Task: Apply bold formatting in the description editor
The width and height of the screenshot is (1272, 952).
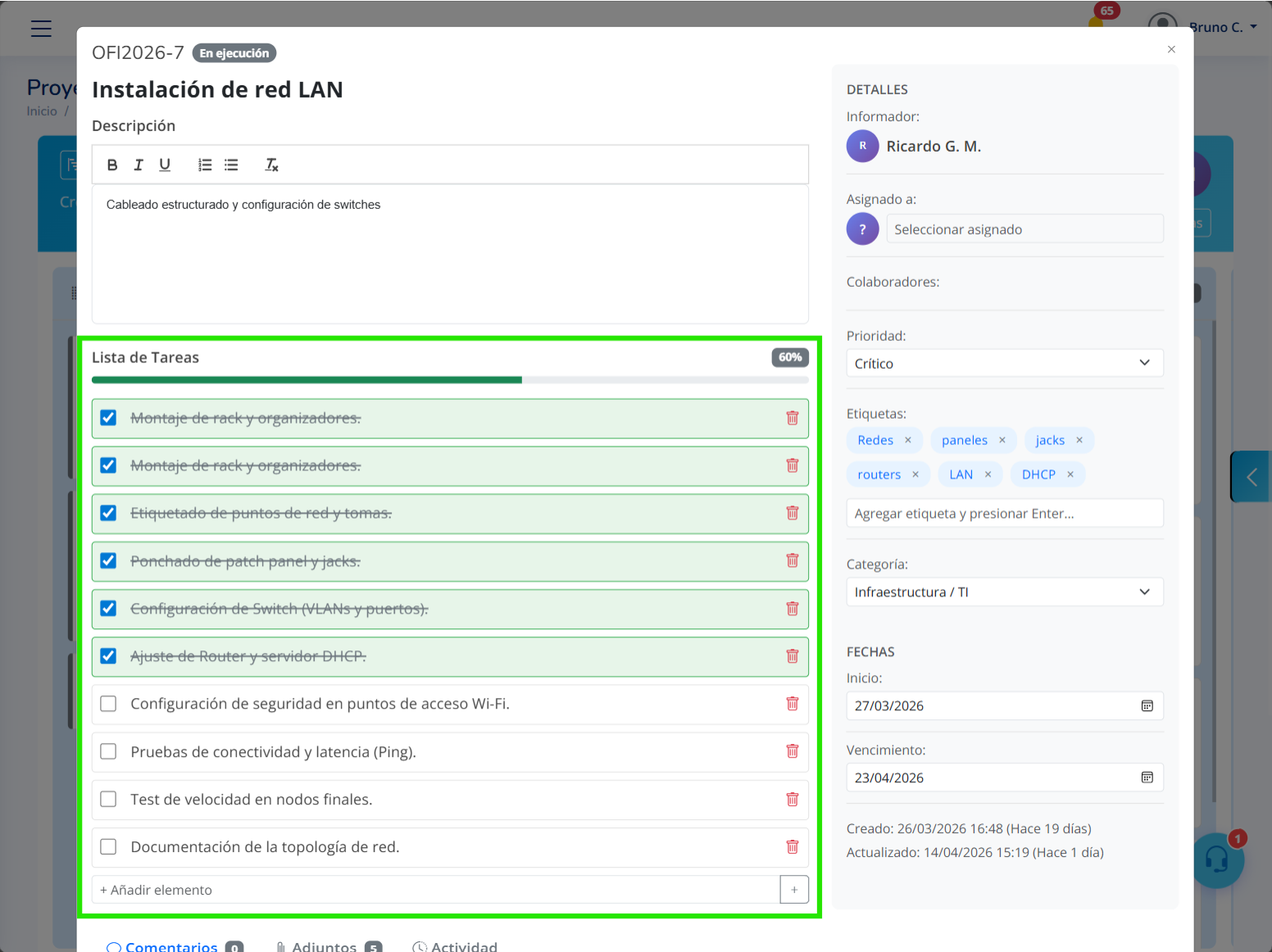Action: click(x=112, y=165)
